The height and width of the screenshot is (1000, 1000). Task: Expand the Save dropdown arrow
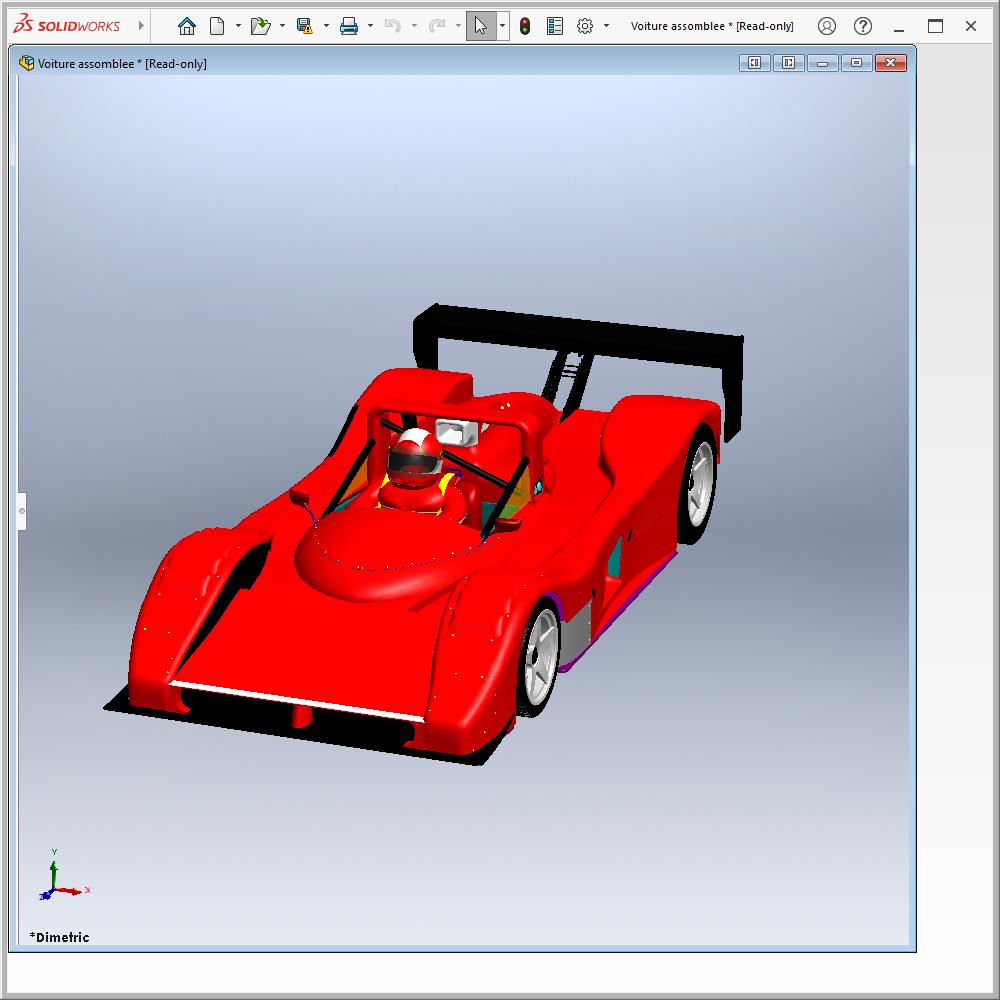click(326, 27)
